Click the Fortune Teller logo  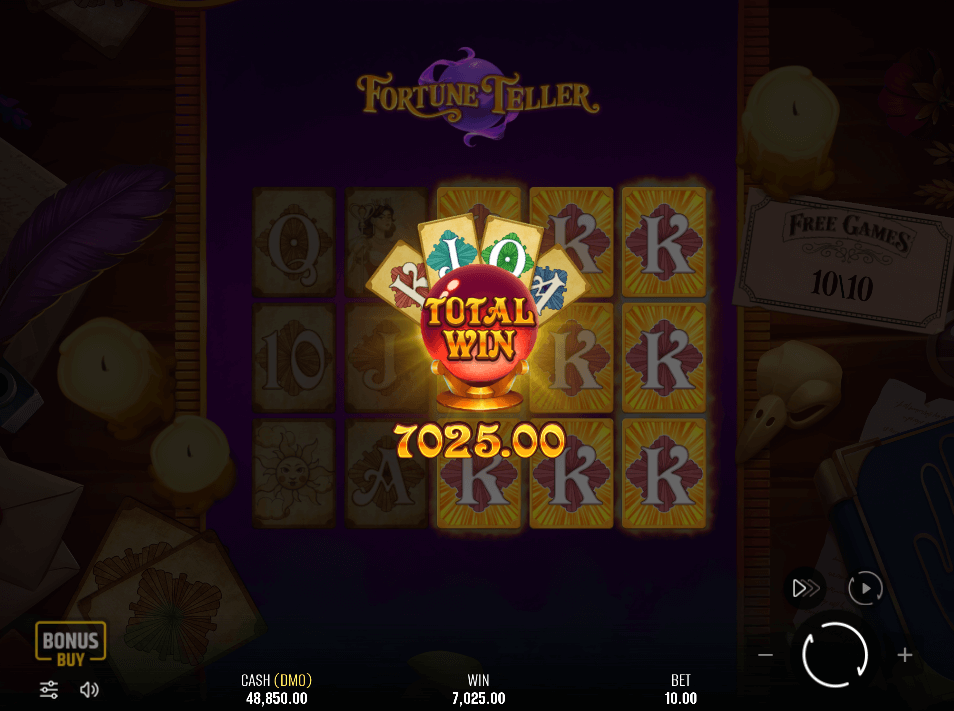coord(478,96)
